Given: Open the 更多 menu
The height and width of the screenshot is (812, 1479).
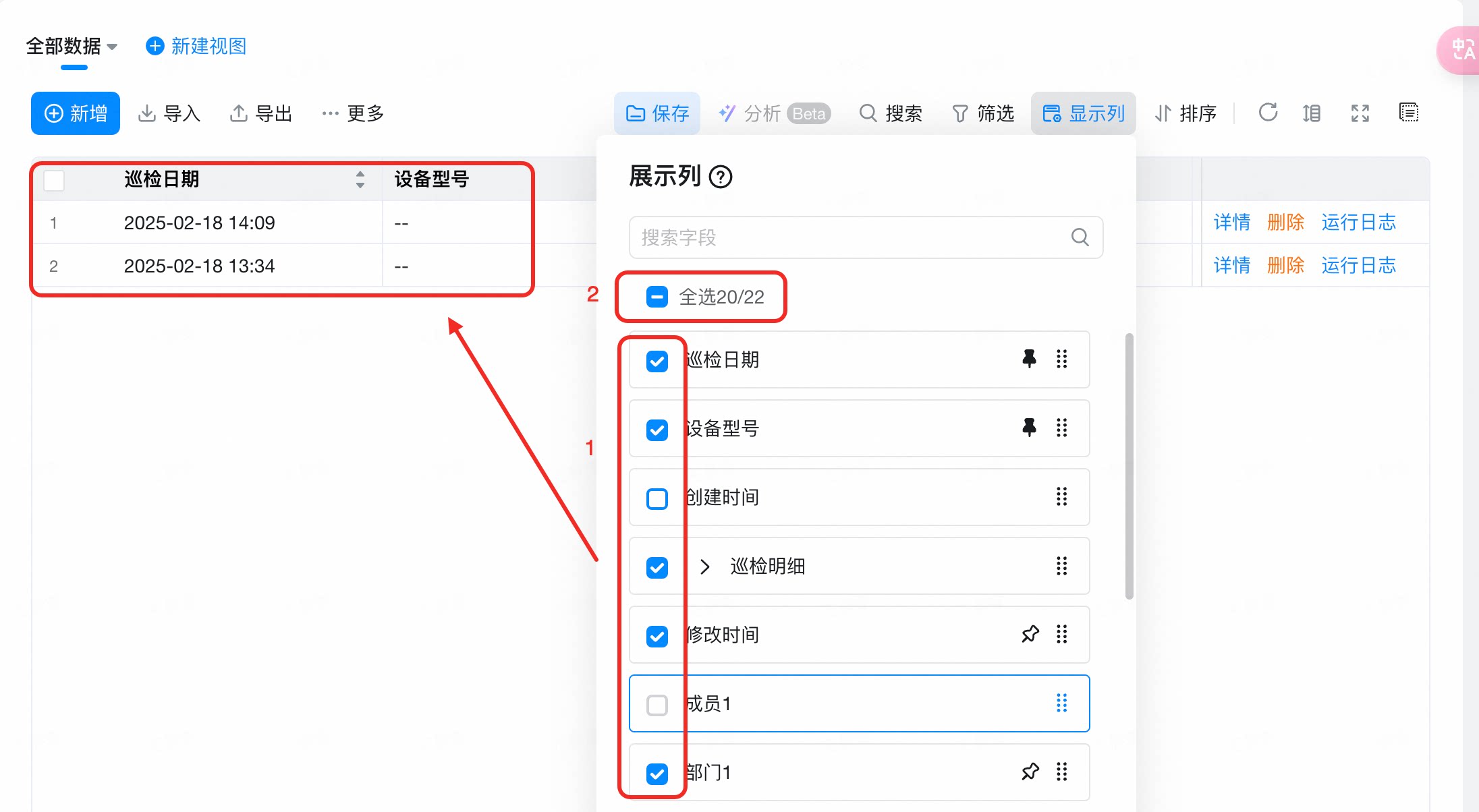Looking at the screenshot, I should [x=353, y=113].
